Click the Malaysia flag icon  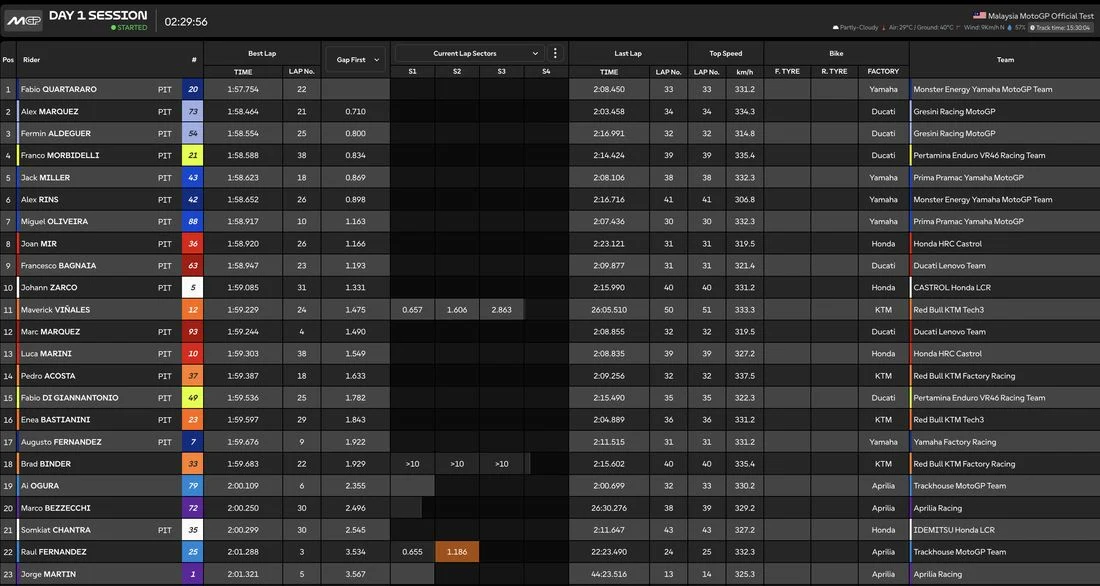tap(979, 15)
